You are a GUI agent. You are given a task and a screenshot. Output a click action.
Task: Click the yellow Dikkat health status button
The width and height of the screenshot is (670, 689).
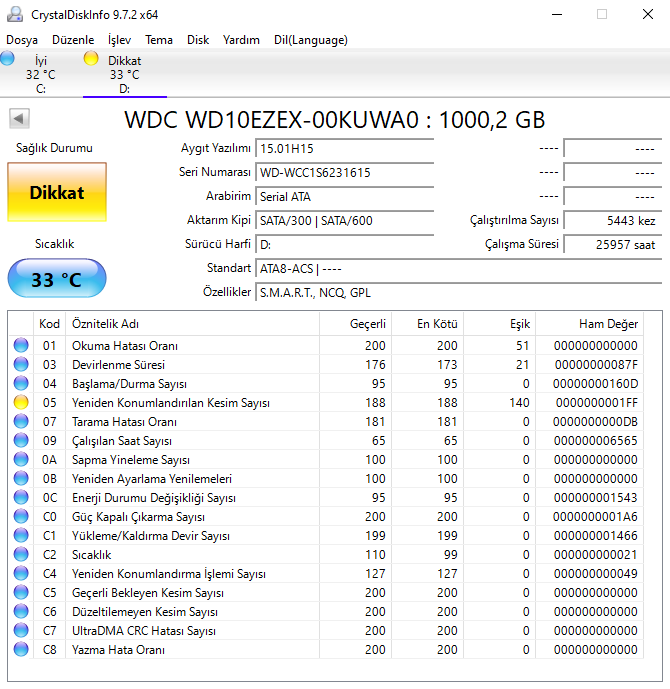(x=57, y=192)
